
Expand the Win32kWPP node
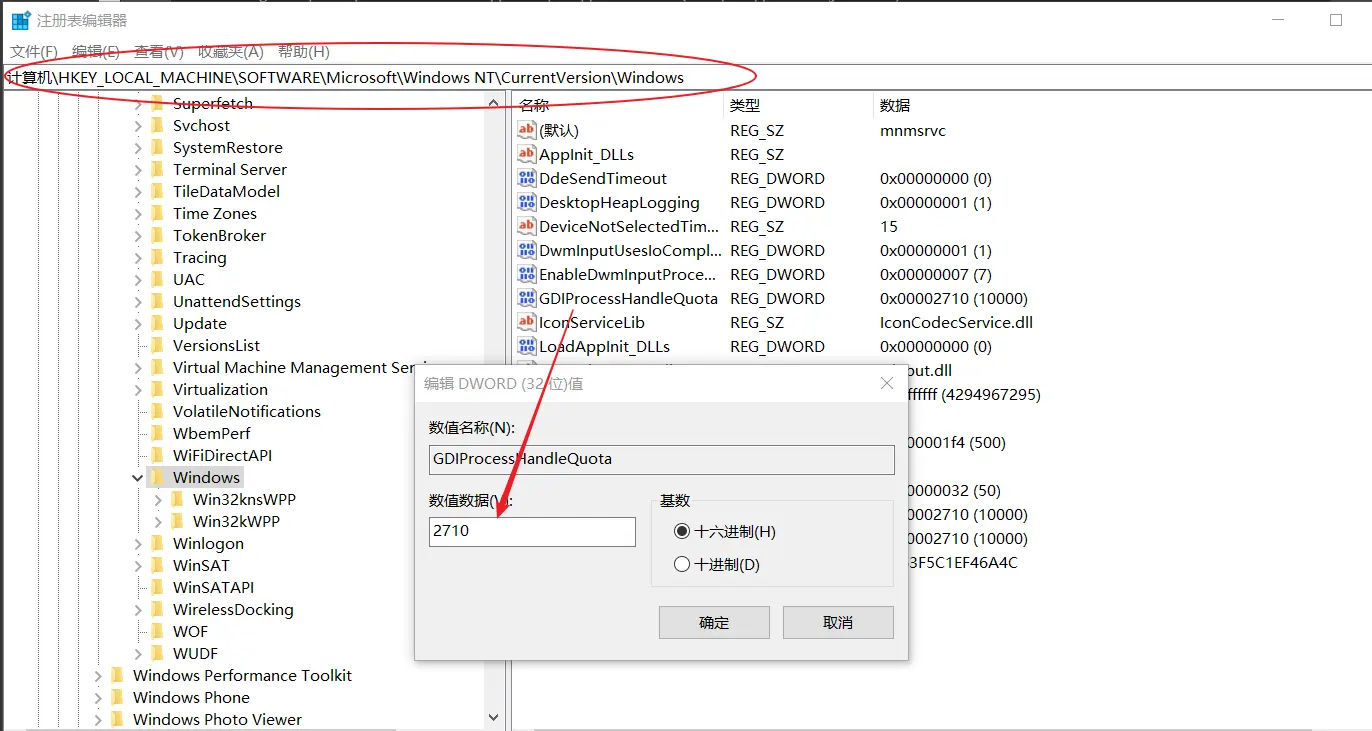tap(158, 521)
